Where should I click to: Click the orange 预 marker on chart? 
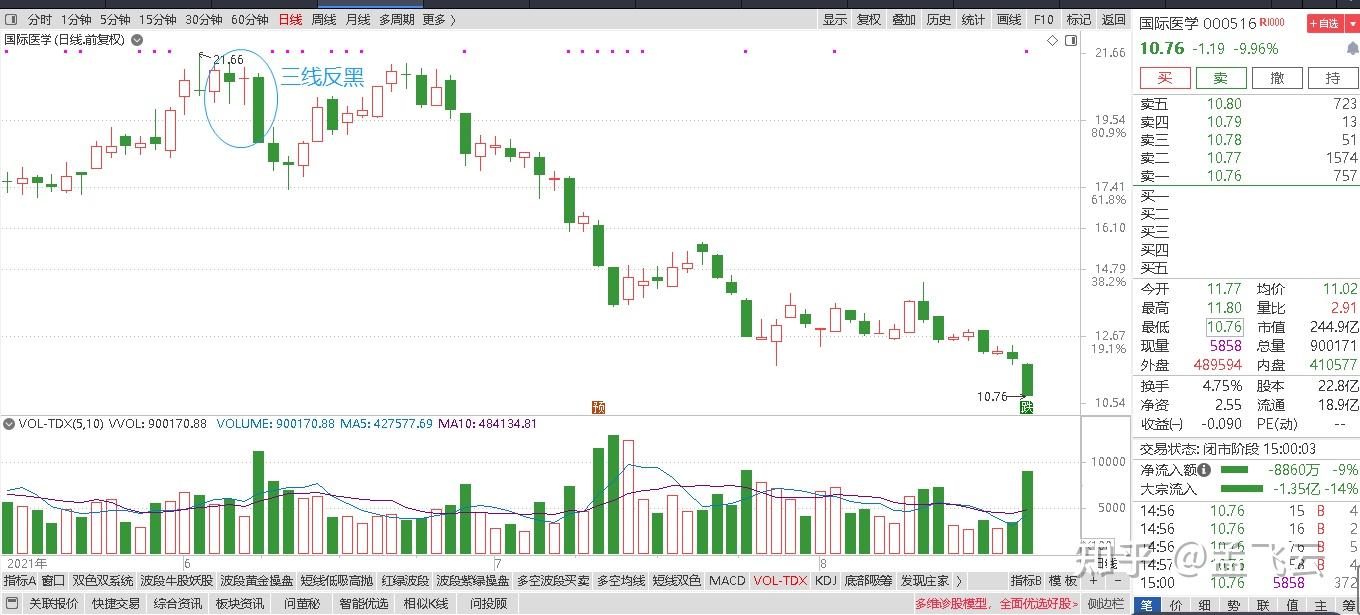coord(598,407)
